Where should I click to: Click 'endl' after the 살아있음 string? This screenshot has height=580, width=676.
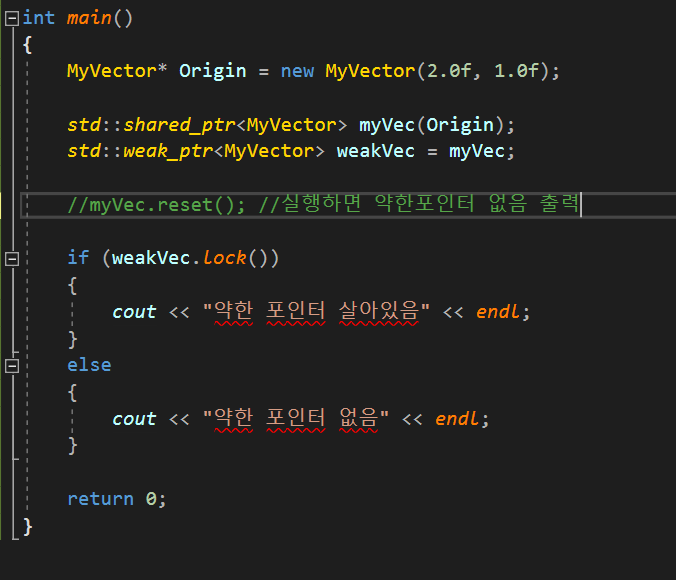(x=498, y=312)
